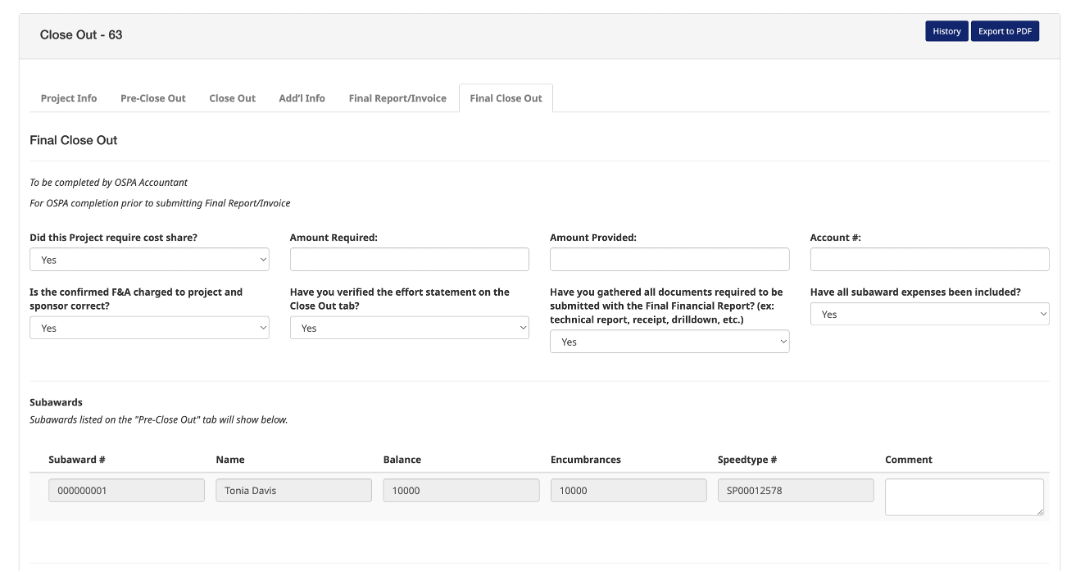Expand the documents gathered dropdown
Viewport: 1080px width, 572px height.
pyautogui.click(x=669, y=342)
